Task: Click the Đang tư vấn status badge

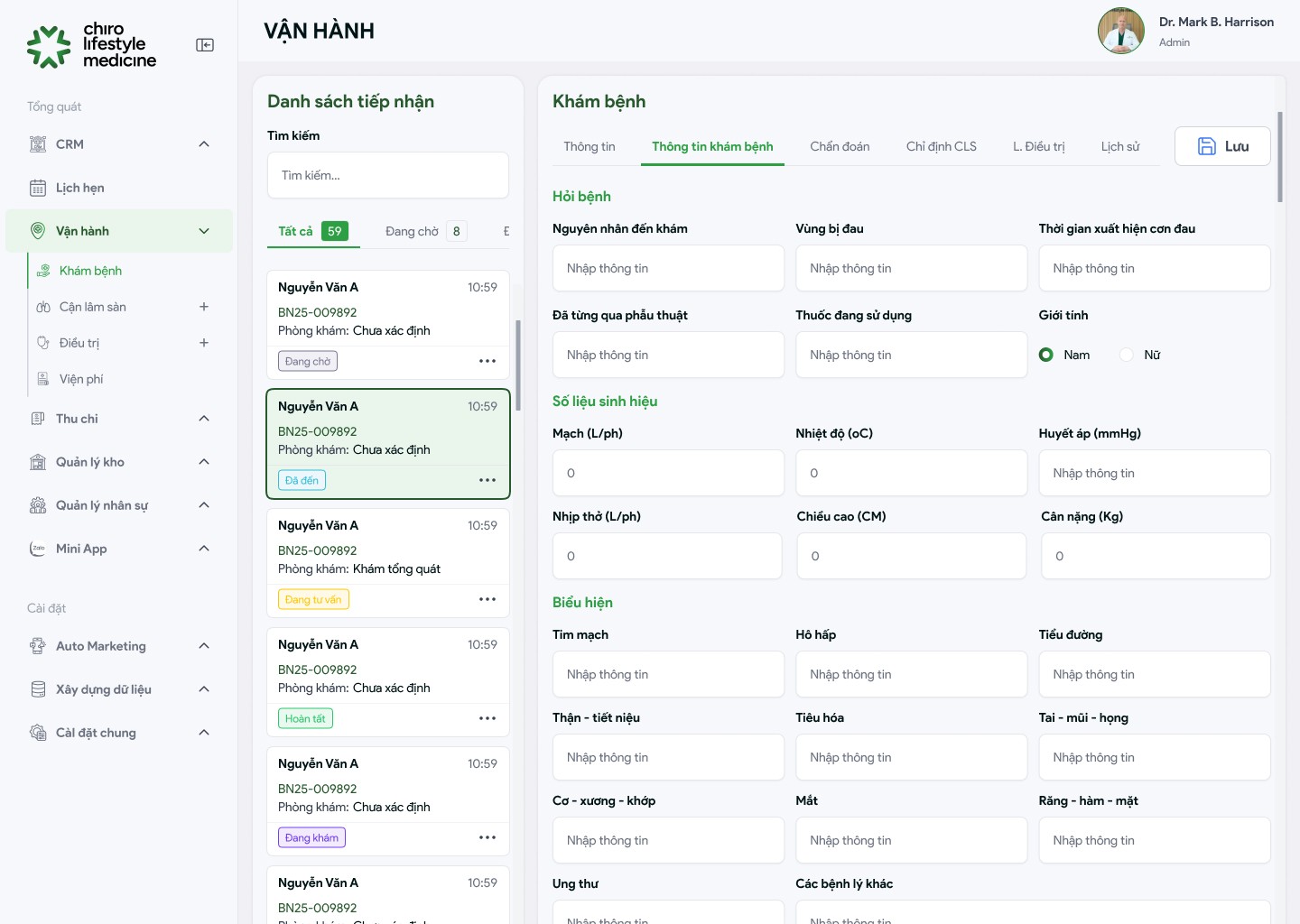Action: (313, 599)
